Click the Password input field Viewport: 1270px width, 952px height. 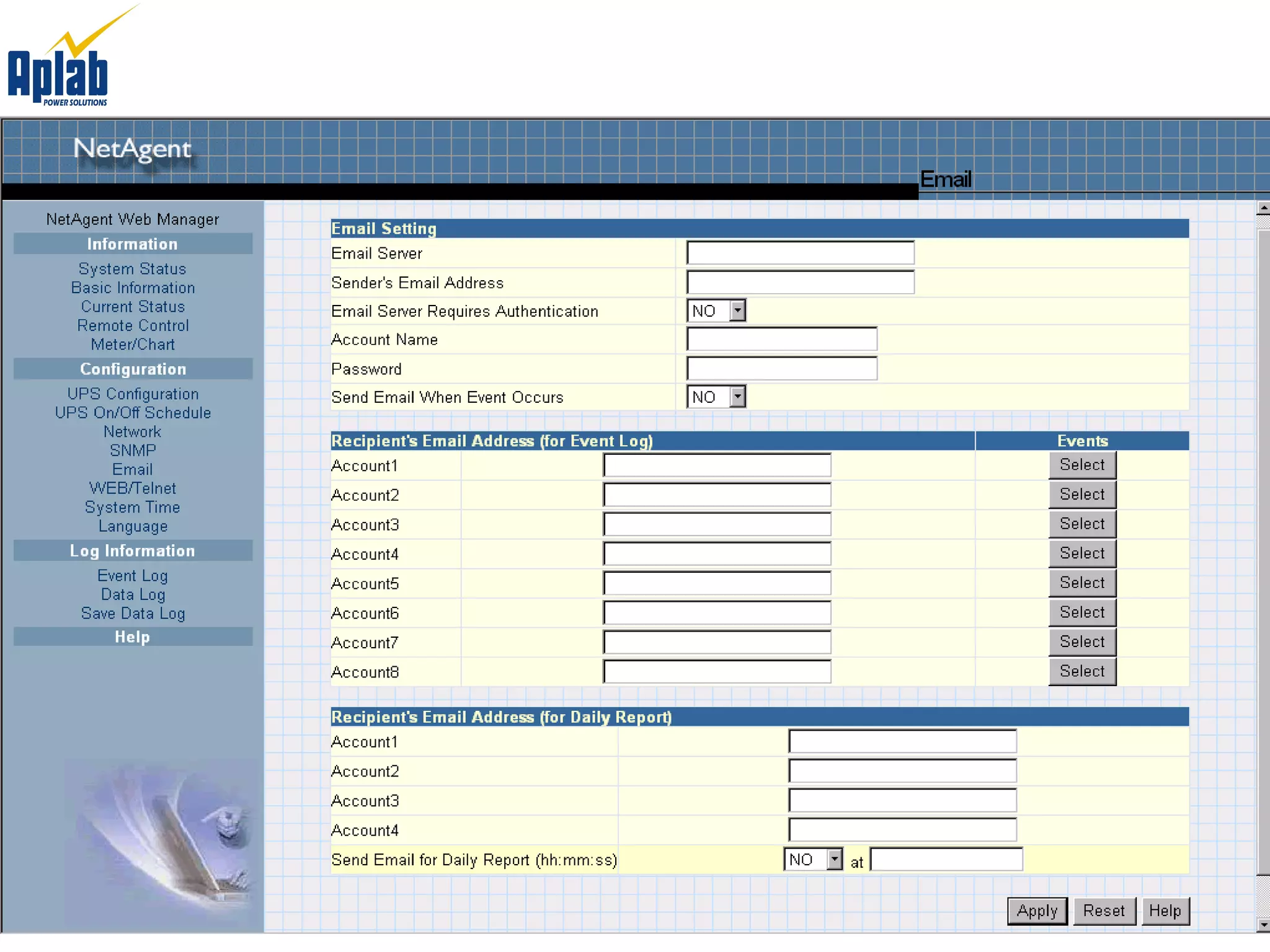pyautogui.click(x=781, y=369)
